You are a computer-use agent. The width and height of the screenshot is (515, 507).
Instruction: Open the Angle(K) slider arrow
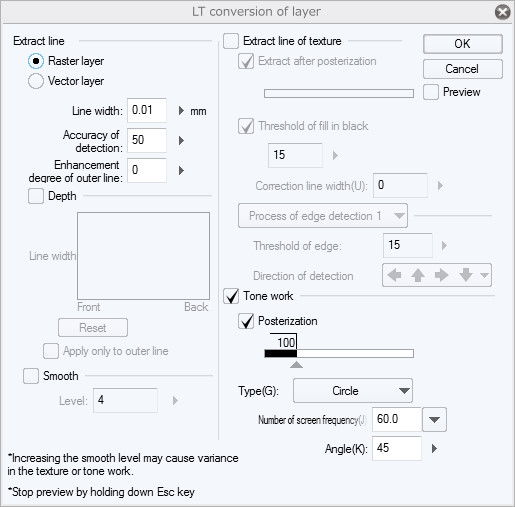coord(434,448)
